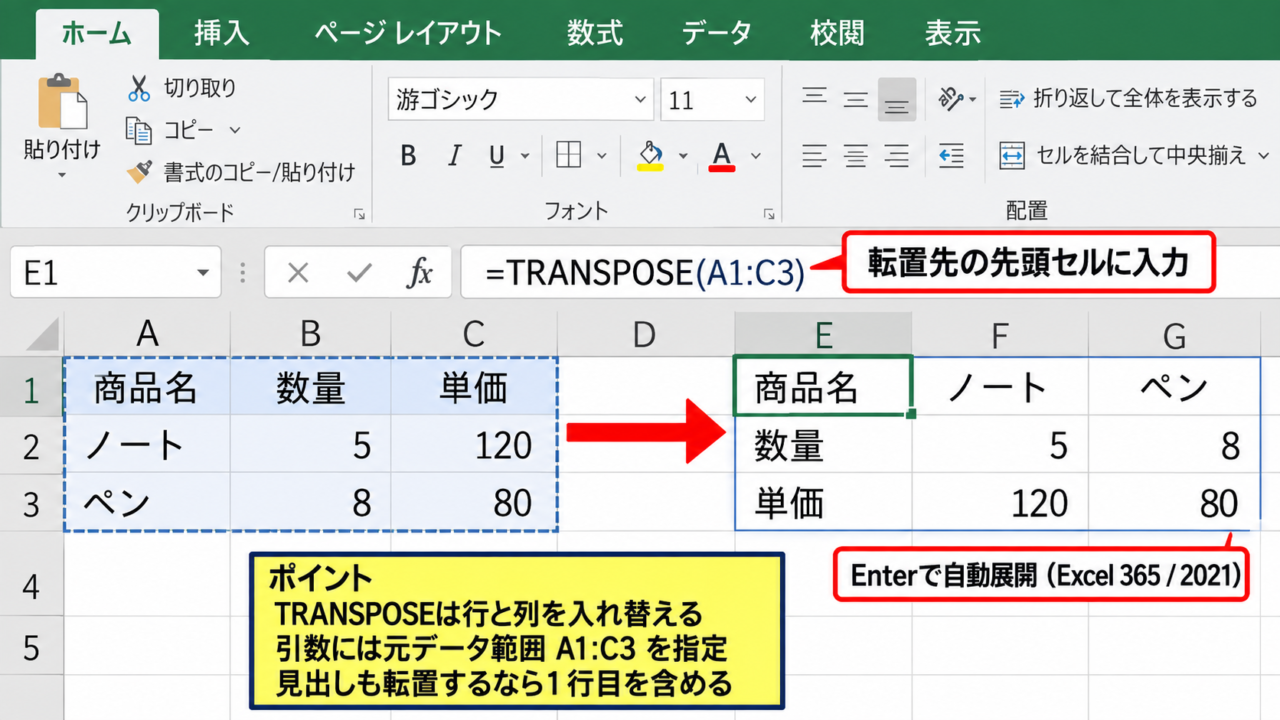The height and width of the screenshot is (720, 1280).
Task: Open the Name Box dropdown arrow
Action: (203, 273)
